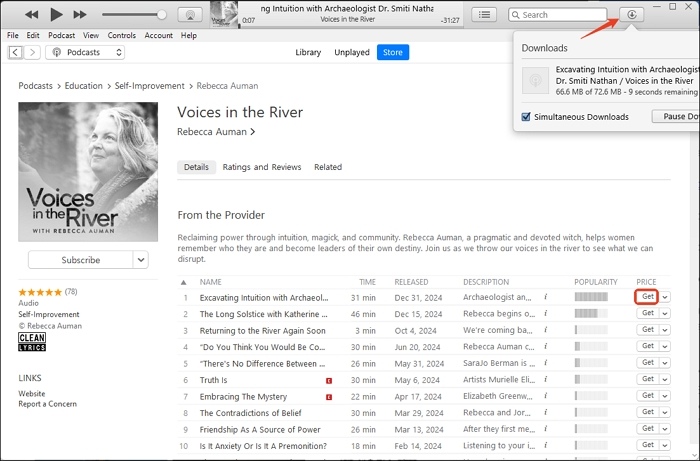Screen dimensions: 700x461
Task: Open the Up Next list icon
Action: click(x=484, y=15)
